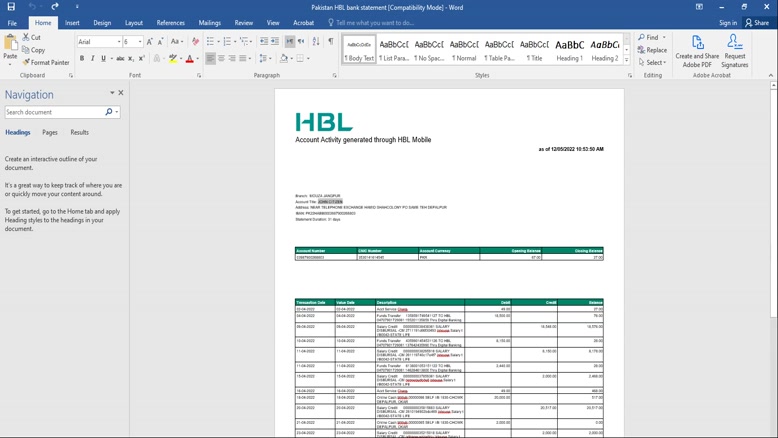Open the References ribbon tab
778x438 pixels.
tap(170, 22)
